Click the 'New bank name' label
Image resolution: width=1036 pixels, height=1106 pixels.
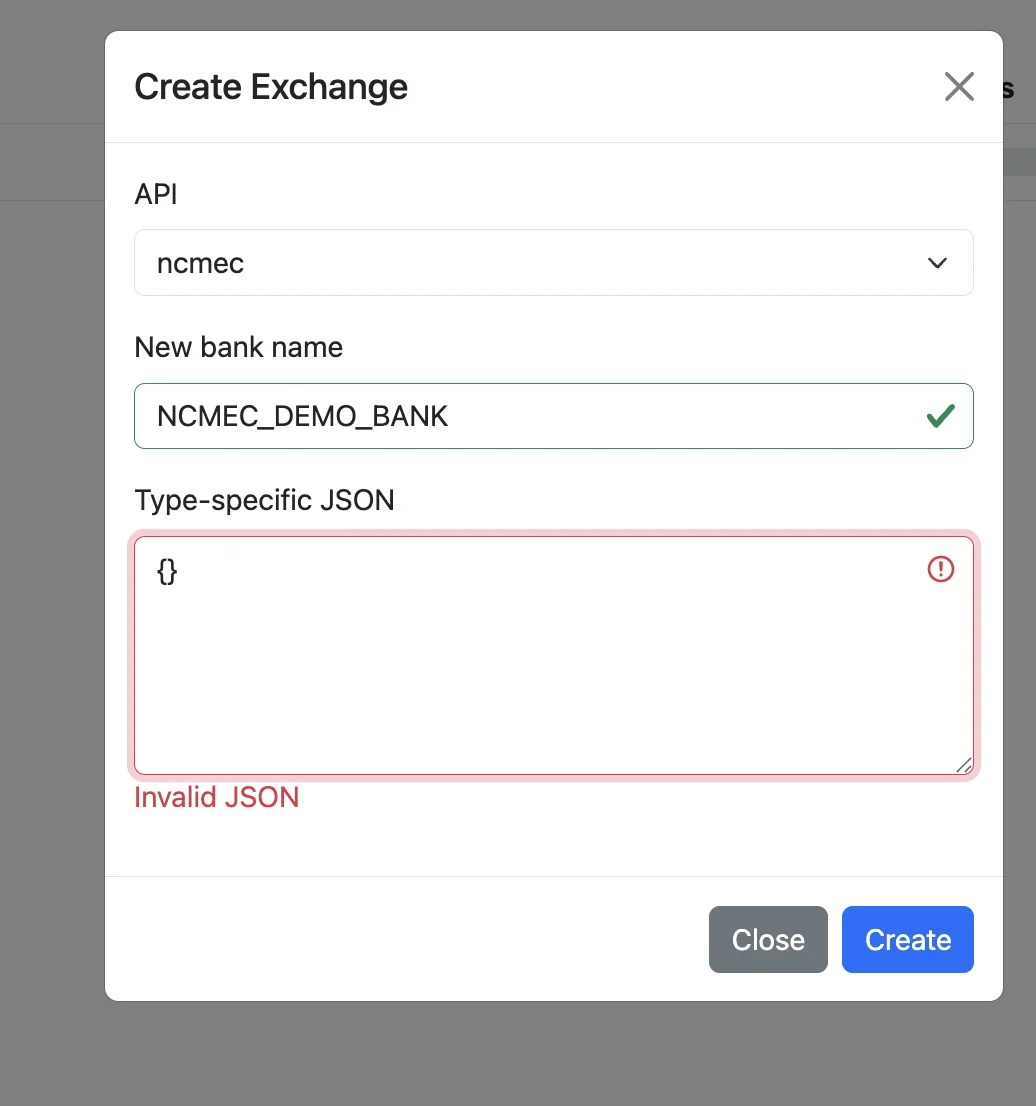(x=238, y=347)
